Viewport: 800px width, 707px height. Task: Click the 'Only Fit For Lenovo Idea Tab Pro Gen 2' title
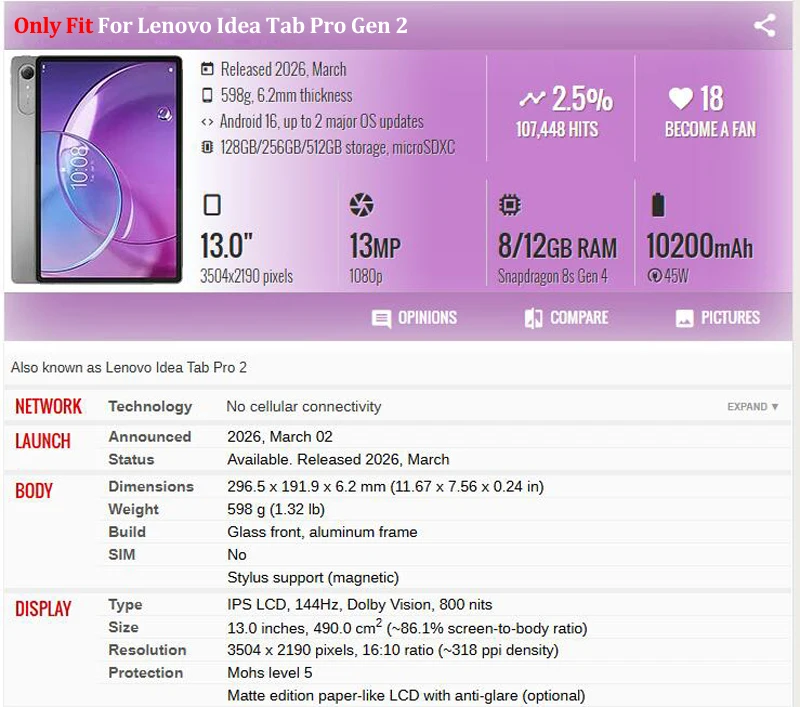[x=211, y=26]
